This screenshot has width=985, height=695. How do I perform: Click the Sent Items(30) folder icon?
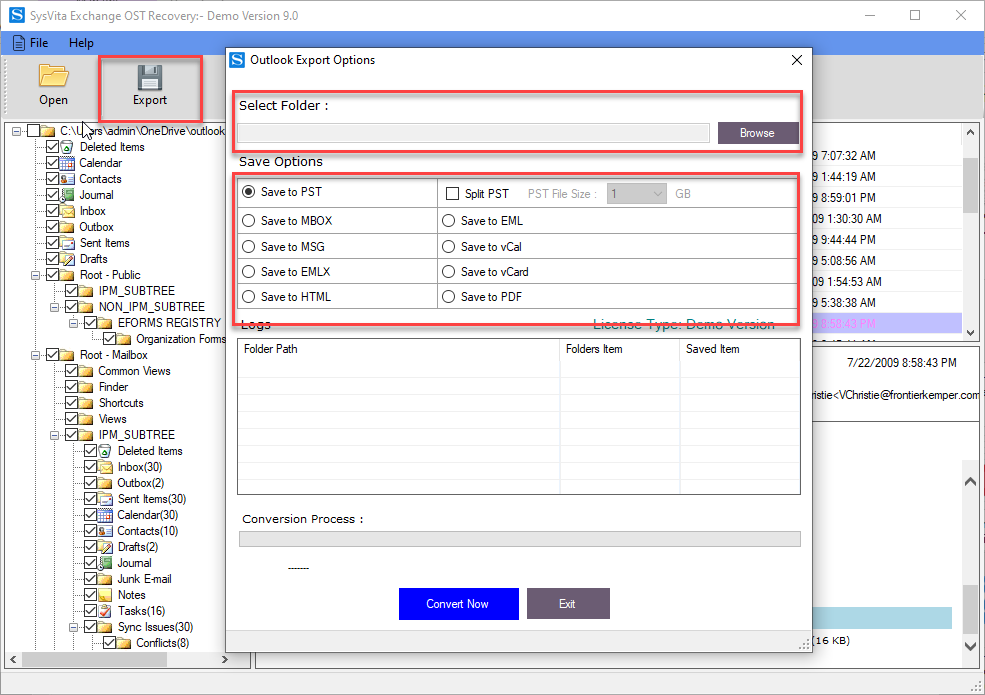tap(105, 499)
